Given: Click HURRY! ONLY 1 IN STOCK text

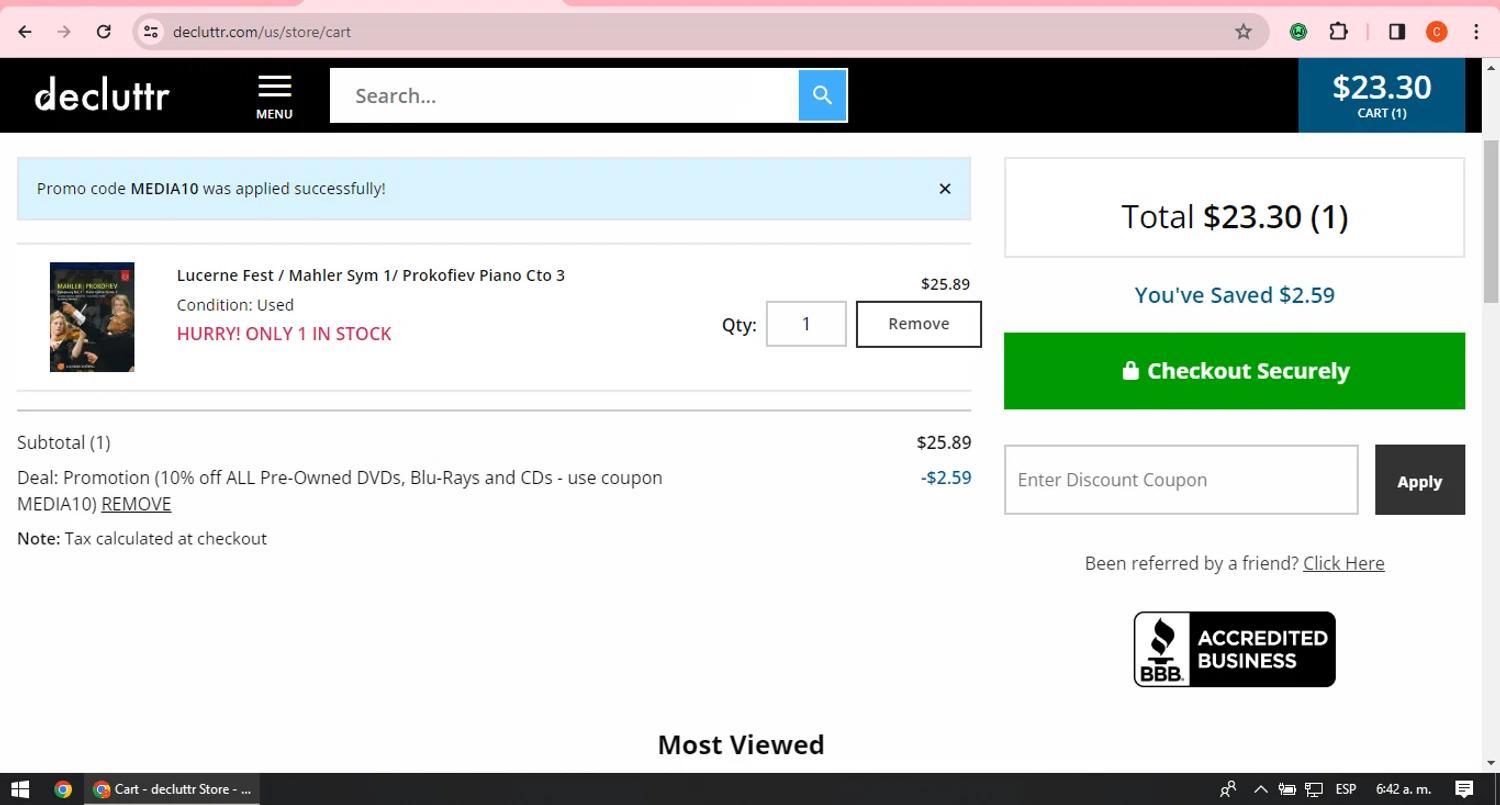Looking at the screenshot, I should pos(284,334).
